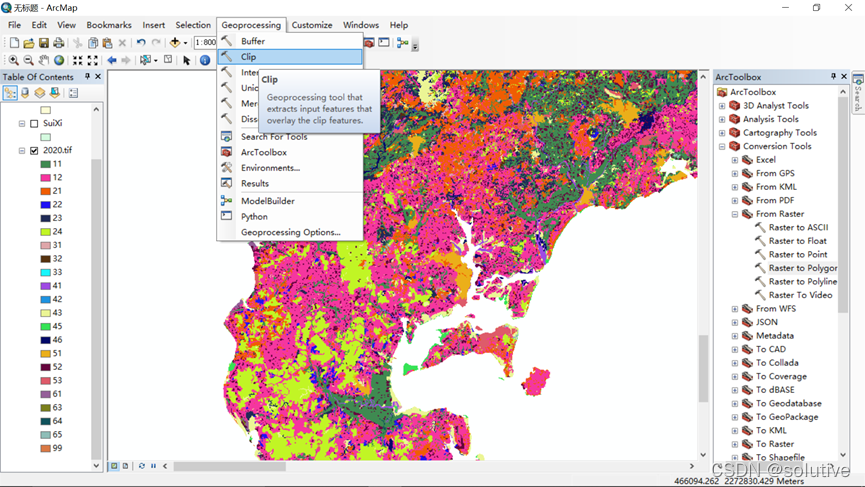The image size is (865, 487).
Task: Select the Zoom Out tool
Action: (29, 60)
